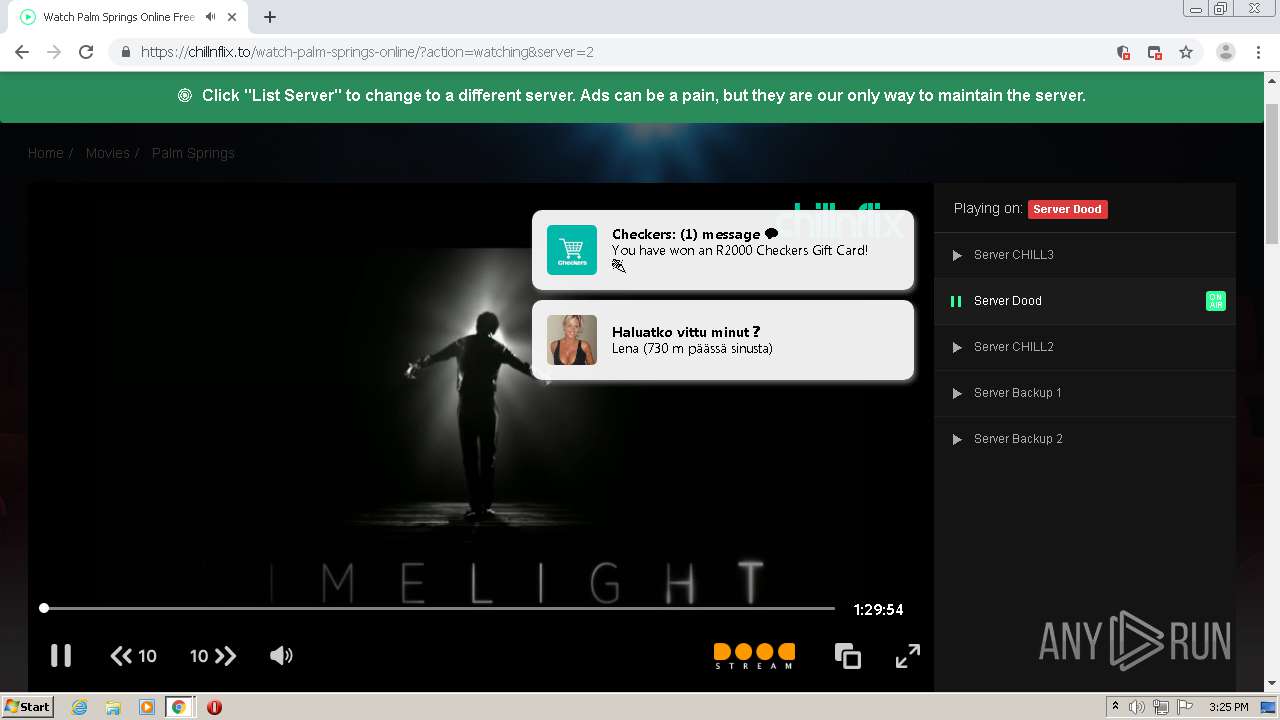The height and width of the screenshot is (720, 1280).
Task: Mute the video player volume
Action: (x=281, y=656)
